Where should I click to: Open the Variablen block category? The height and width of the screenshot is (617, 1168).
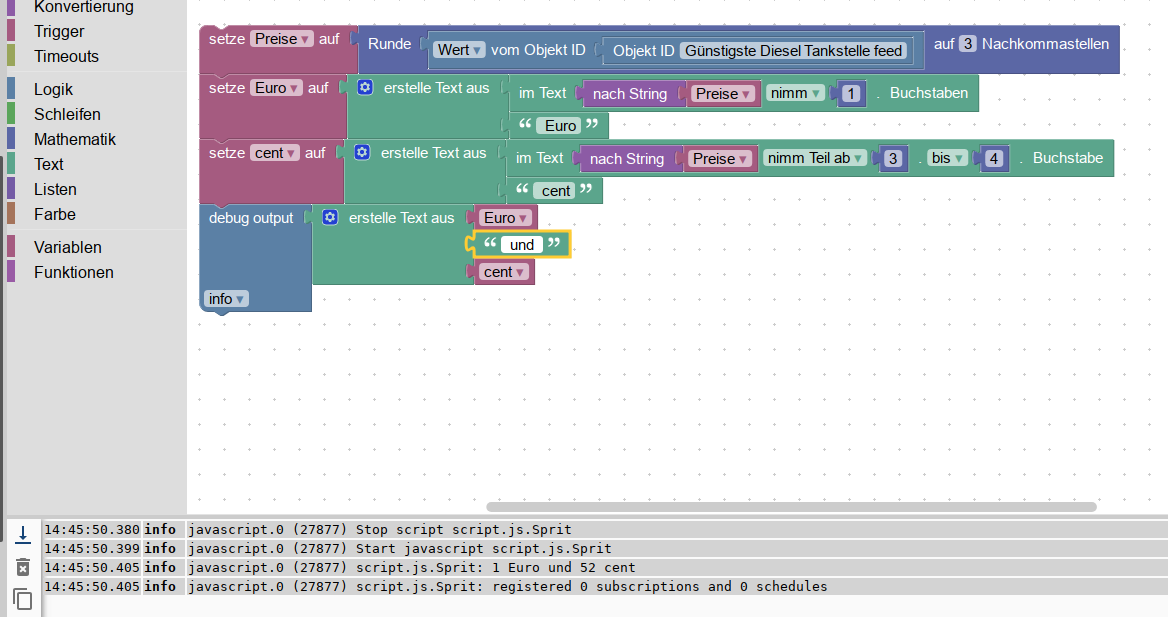68,247
